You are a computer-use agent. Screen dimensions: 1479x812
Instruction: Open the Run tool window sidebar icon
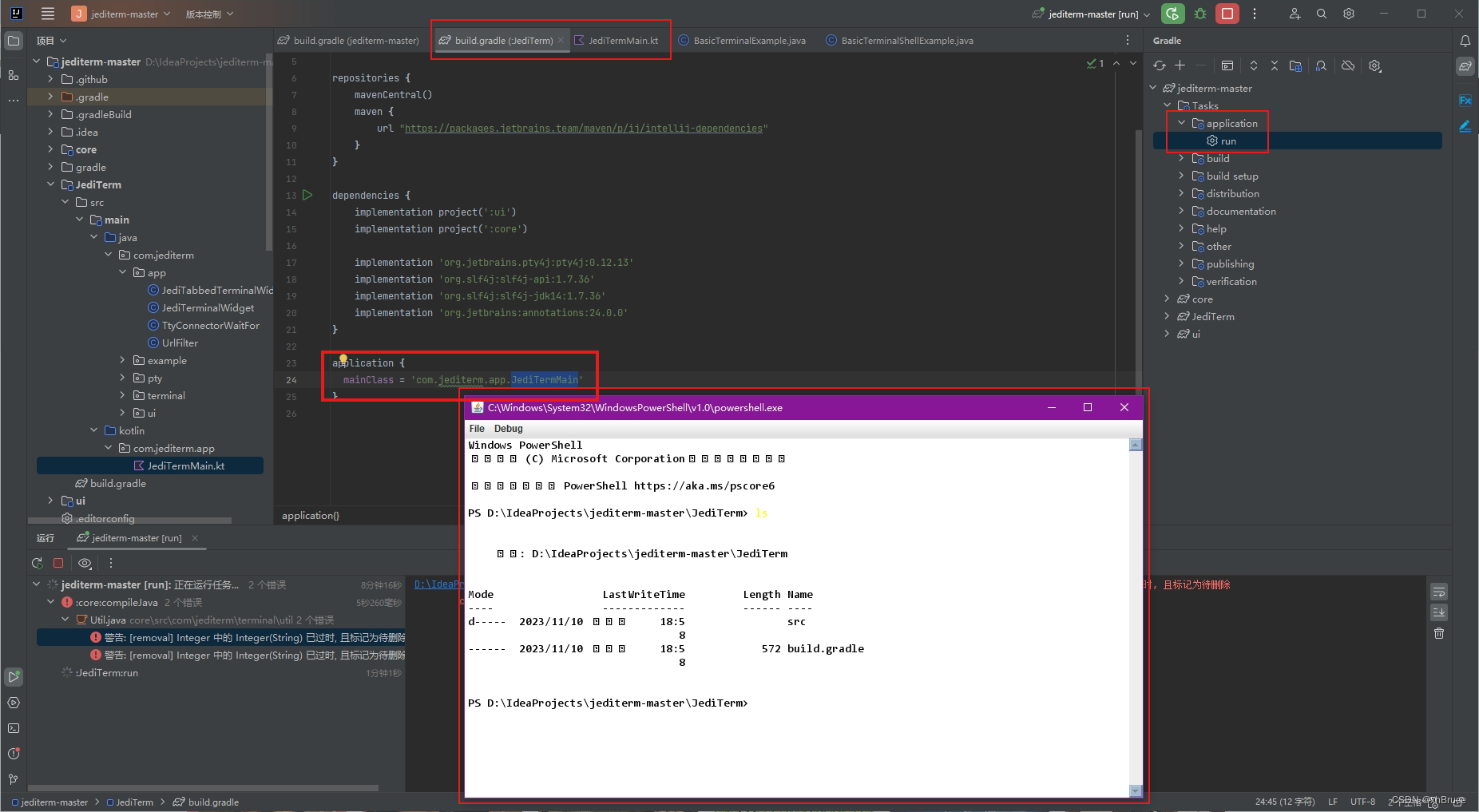click(x=14, y=677)
